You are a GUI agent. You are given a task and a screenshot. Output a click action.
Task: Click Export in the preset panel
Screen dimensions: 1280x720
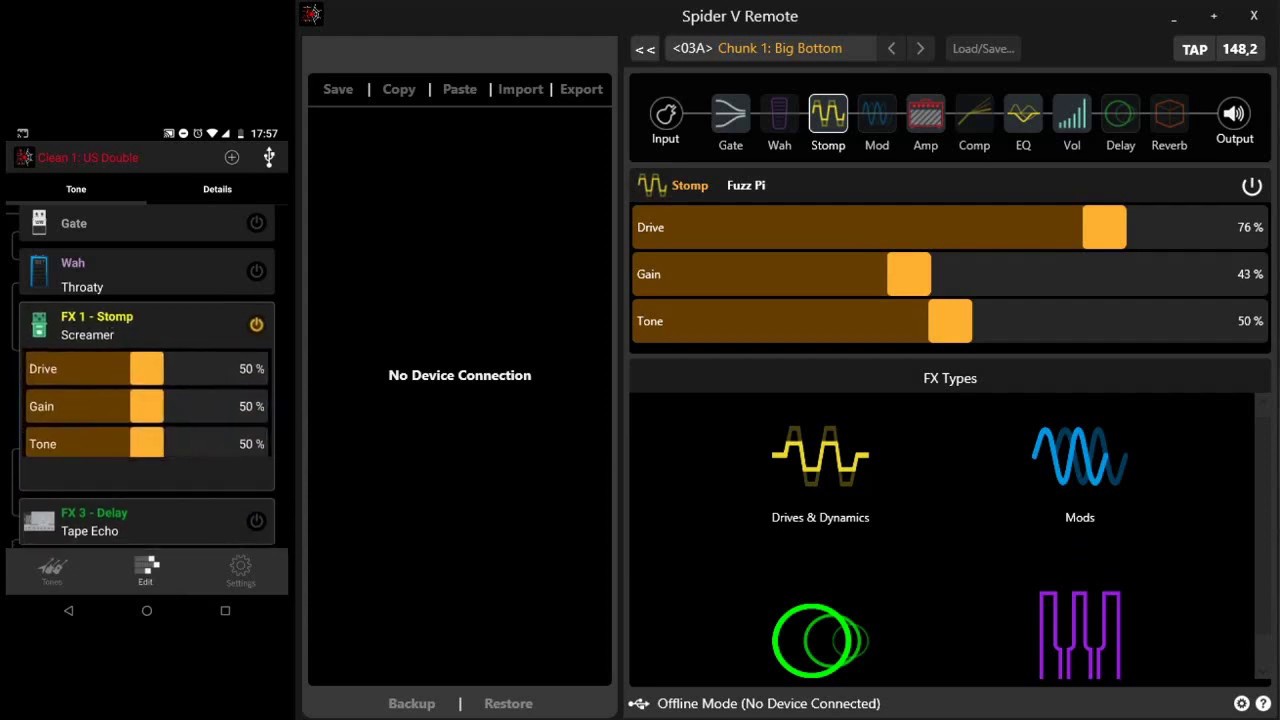point(581,89)
